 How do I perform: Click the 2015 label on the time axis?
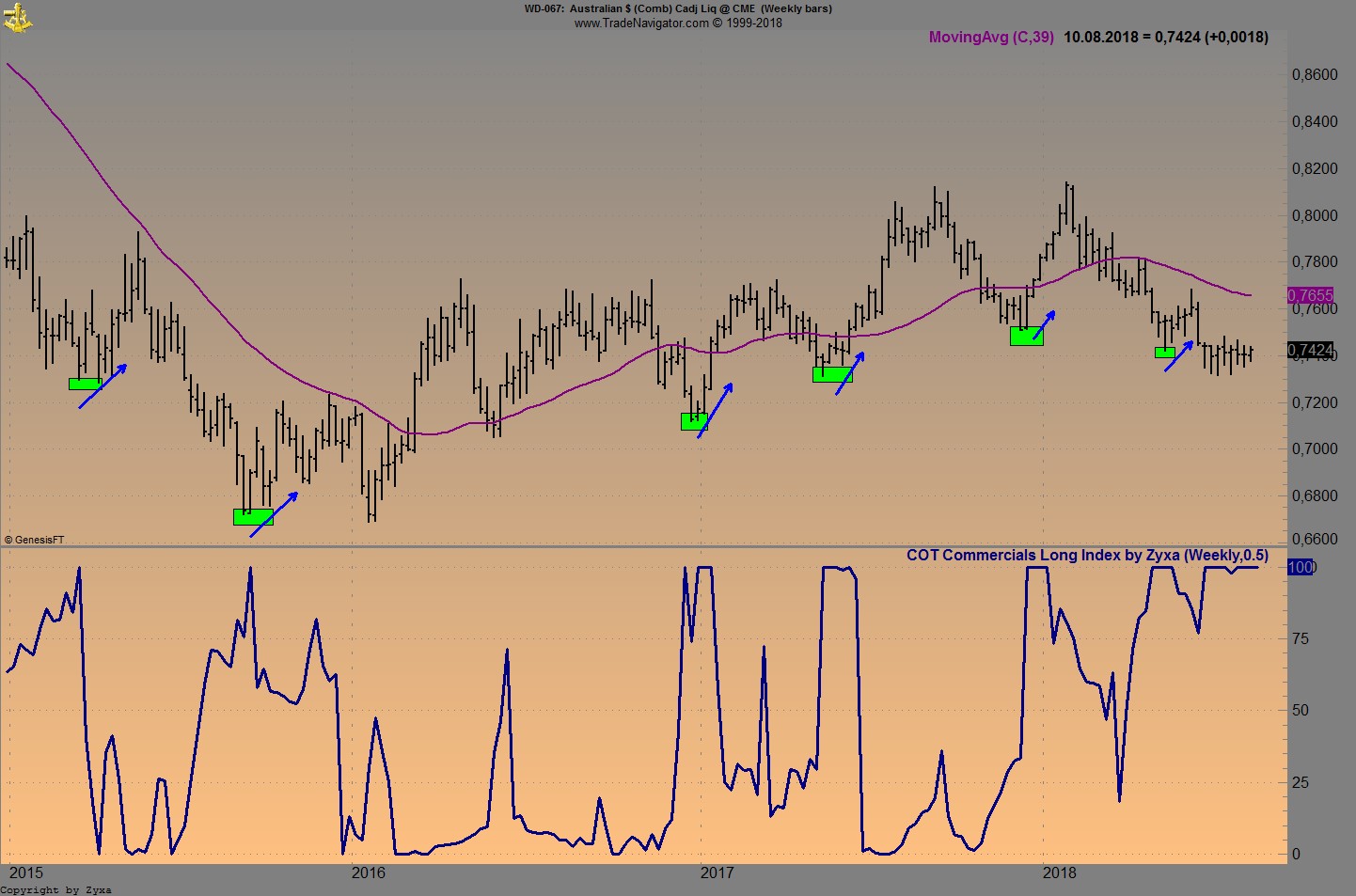(25, 872)
